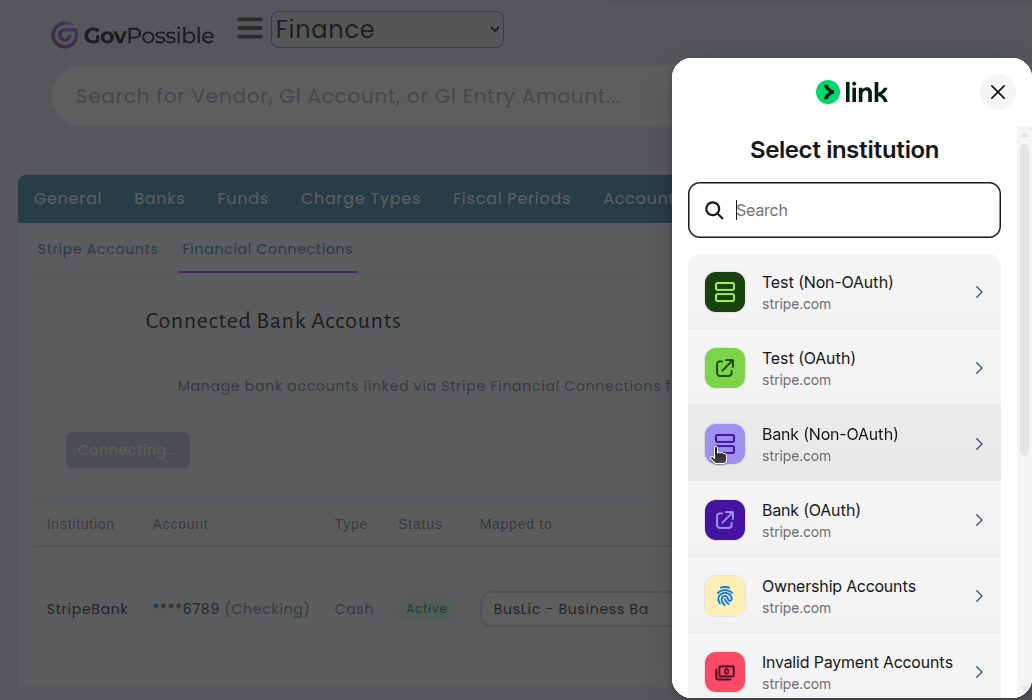Open the hamburger navigation menu
Image resolution: width=1032 pixels, height=700 pixels.
point(250,28)
